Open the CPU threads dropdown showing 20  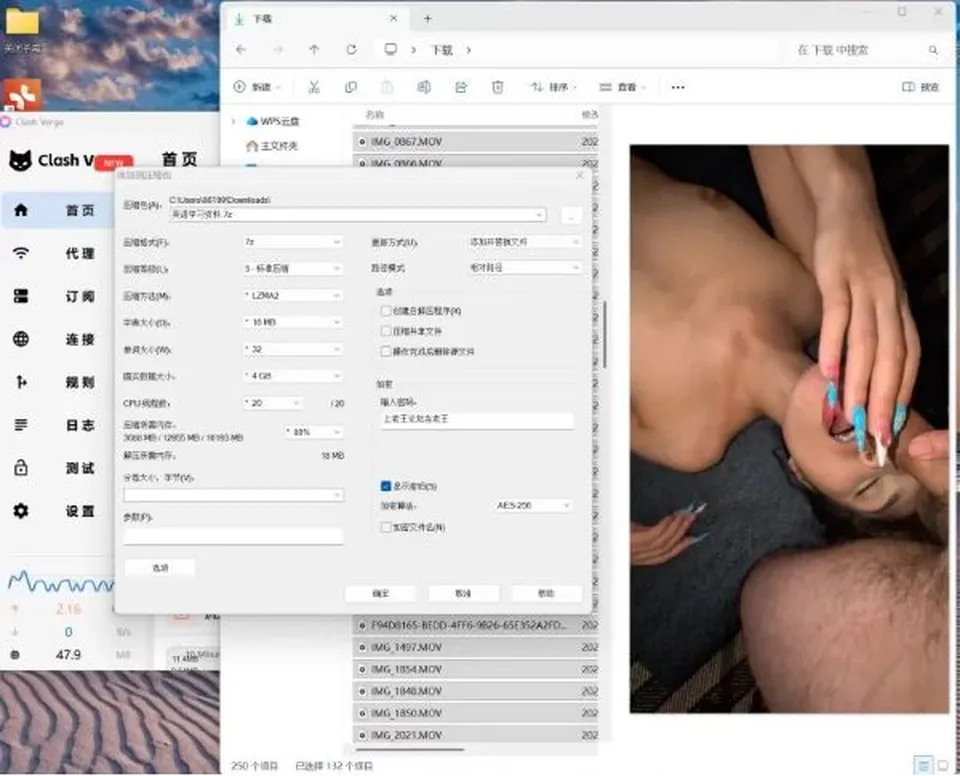pyautogui.click(x=272, y=402)
